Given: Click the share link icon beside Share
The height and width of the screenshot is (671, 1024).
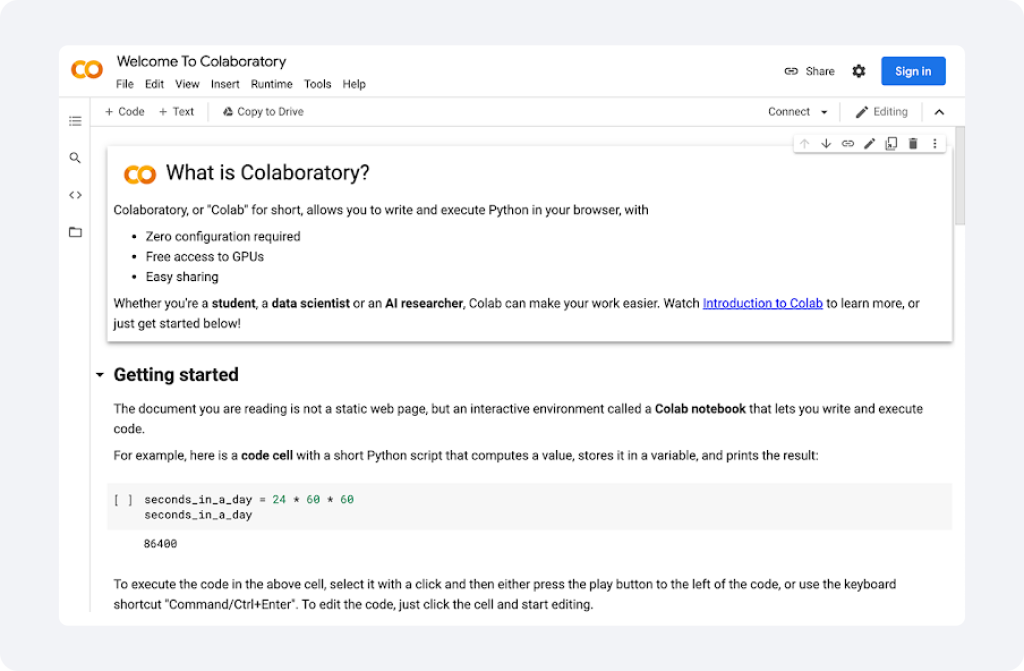Looking at the screenshot, I should point(791,71).
